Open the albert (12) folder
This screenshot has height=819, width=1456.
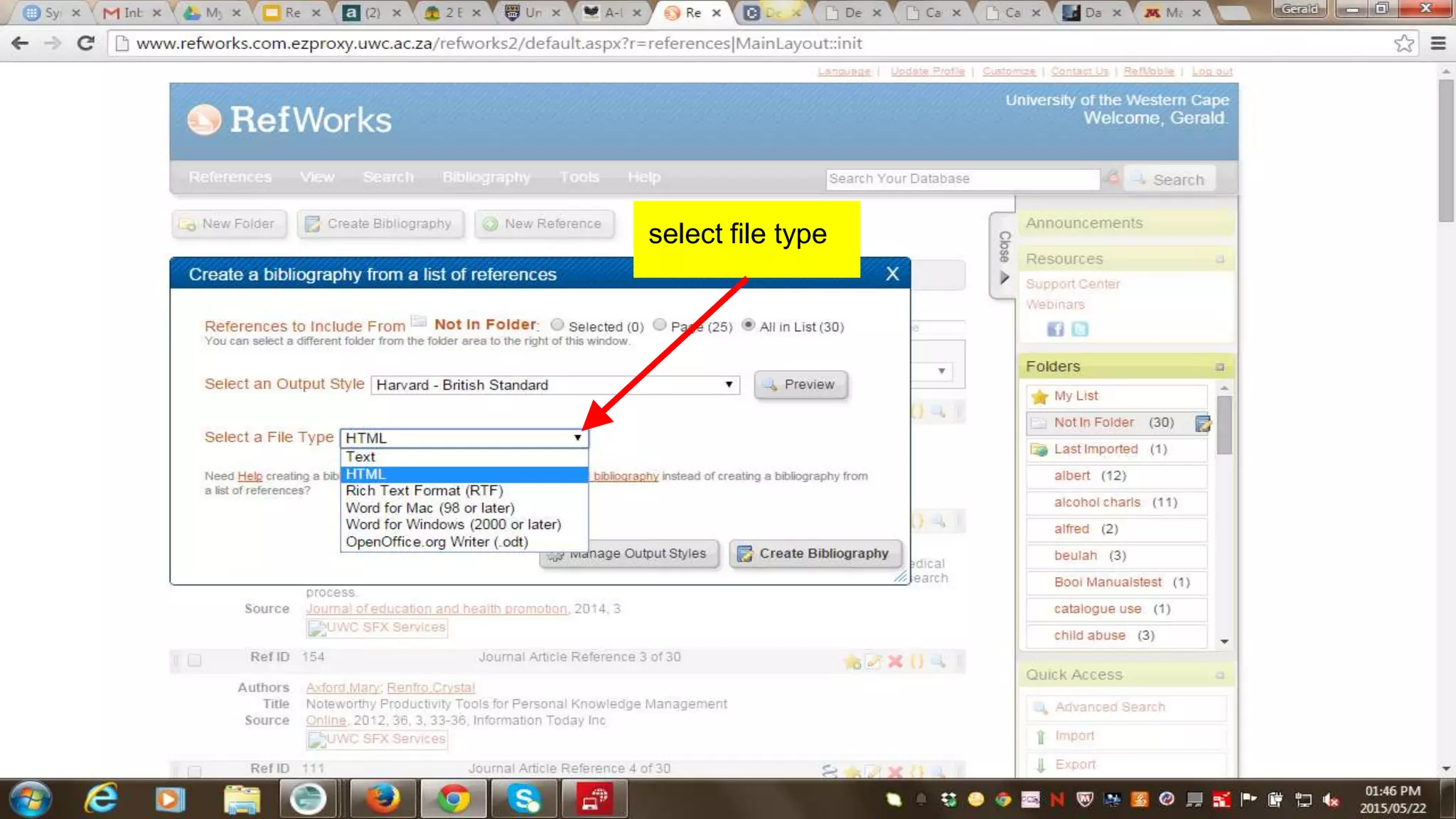[1117, 476]
